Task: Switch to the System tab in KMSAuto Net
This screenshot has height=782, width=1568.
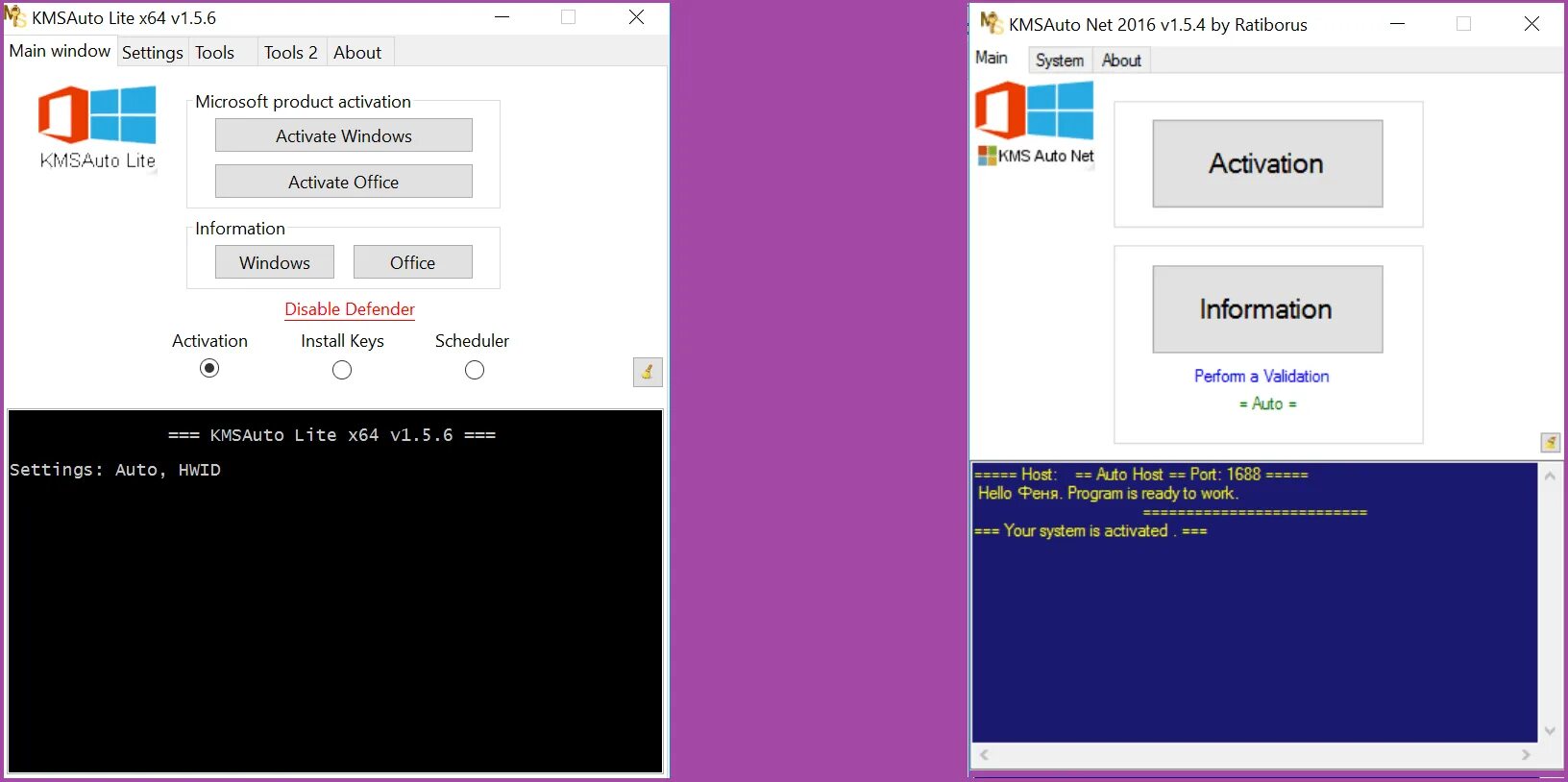Action: point(1060,61)
